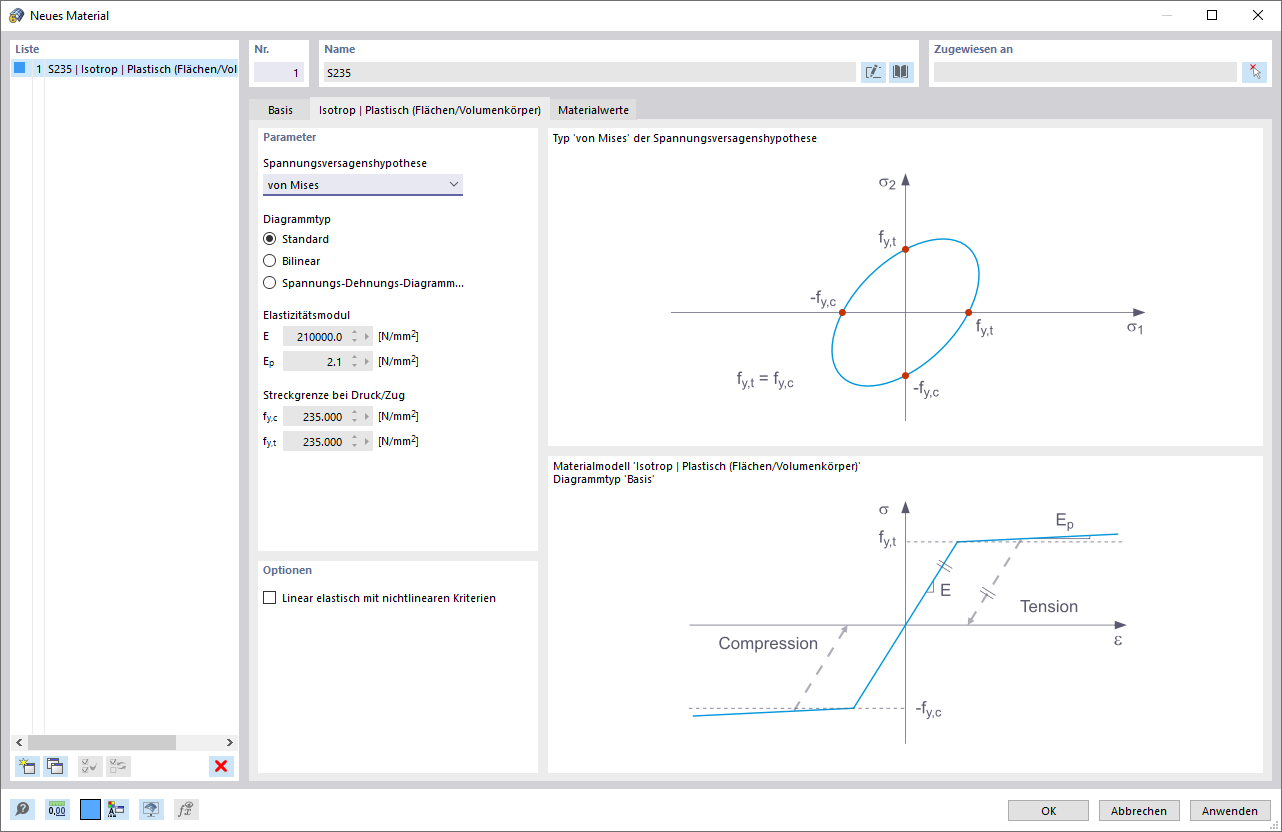Click the Abbrechen button
Screen dimensions: 1282x832
(1139, 811)
